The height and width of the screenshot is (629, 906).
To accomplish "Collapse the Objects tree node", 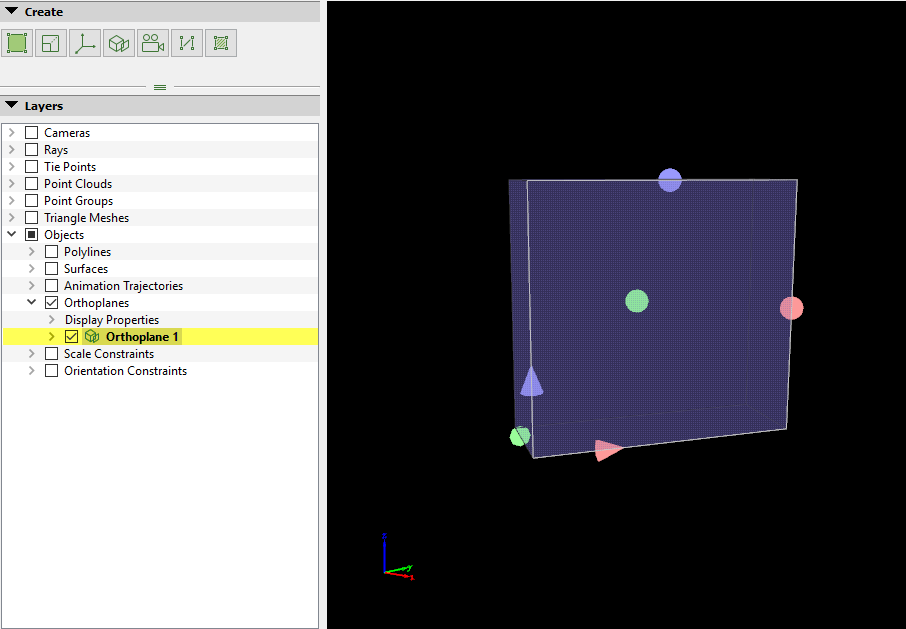I will [x=12, y=235].
